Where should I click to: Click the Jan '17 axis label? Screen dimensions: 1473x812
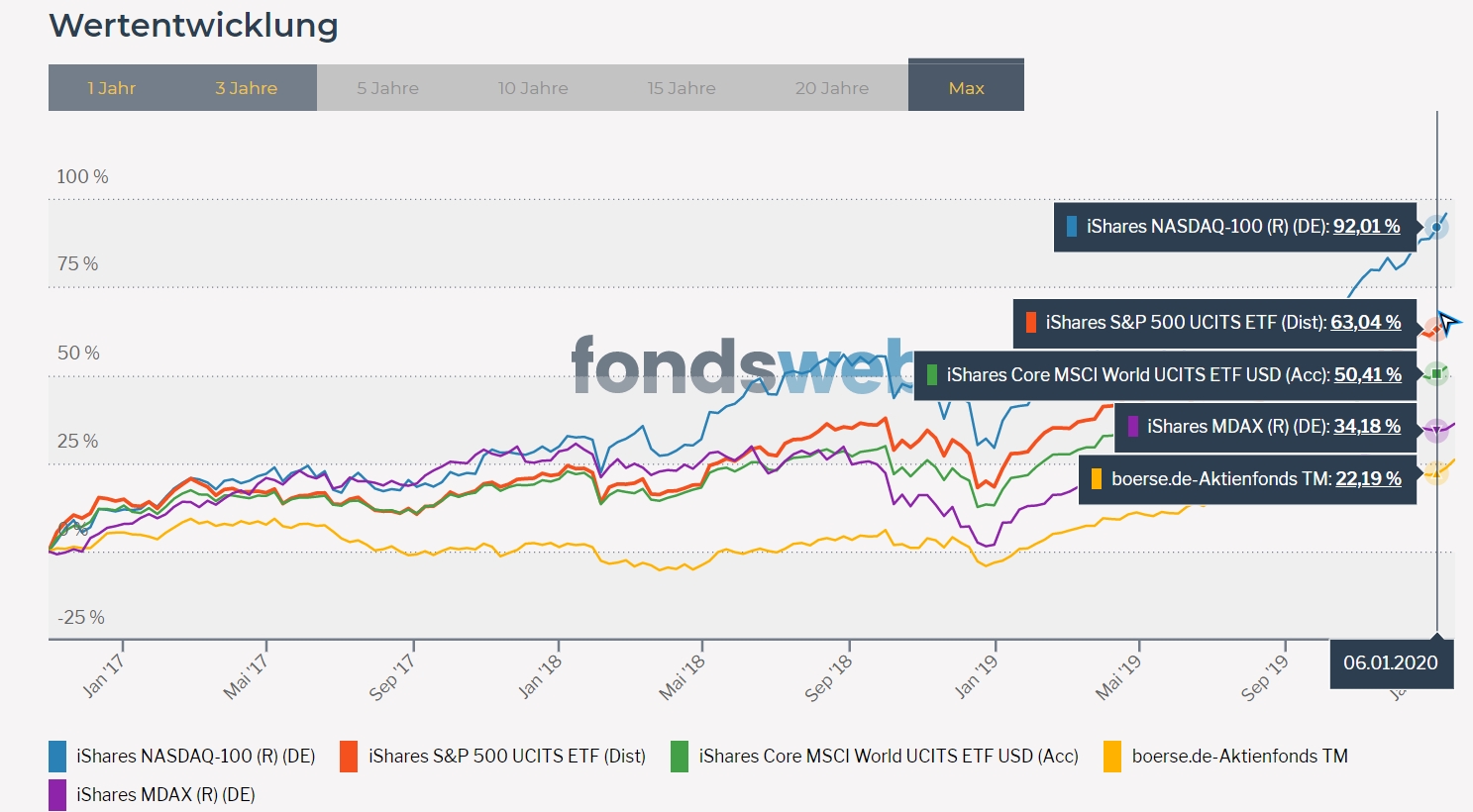click(x=103, y=675)
